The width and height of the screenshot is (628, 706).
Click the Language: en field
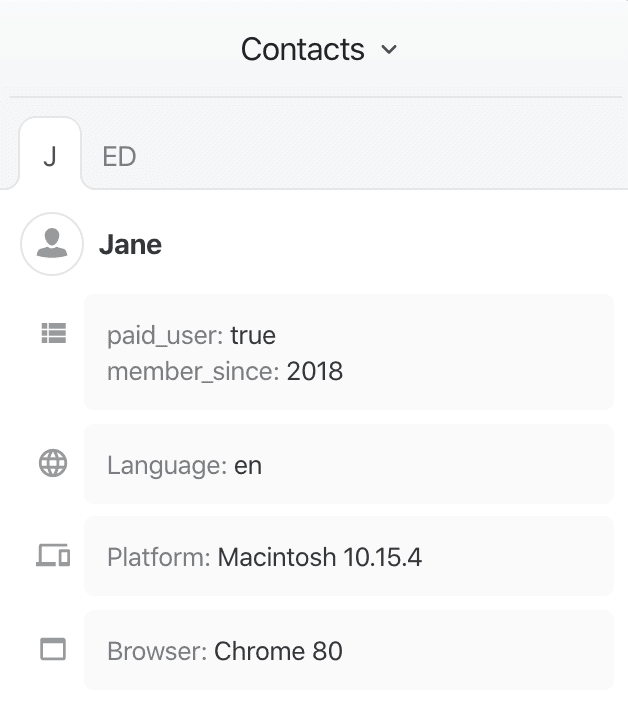tap(349, 464)
